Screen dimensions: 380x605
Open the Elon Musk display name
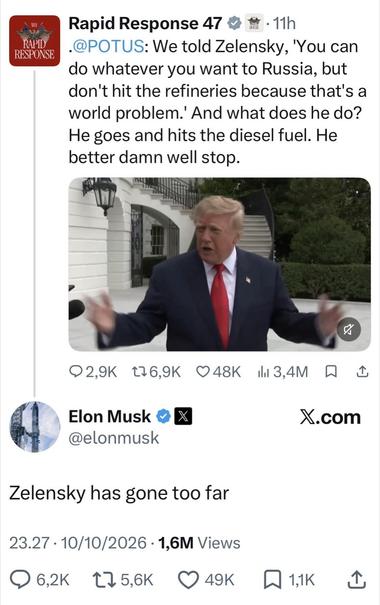point(110,416)
